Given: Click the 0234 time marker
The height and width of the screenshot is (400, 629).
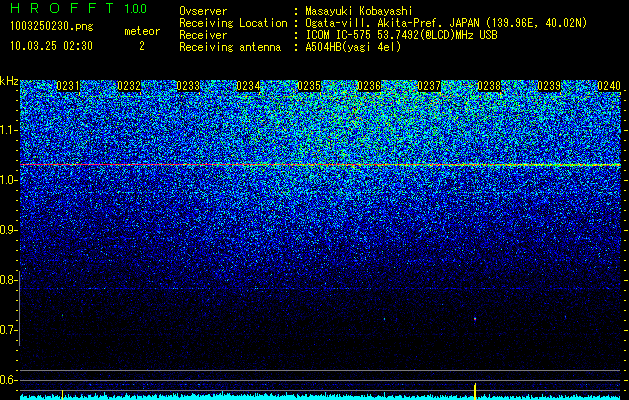Looking at the screenshot, I should 248,86.
